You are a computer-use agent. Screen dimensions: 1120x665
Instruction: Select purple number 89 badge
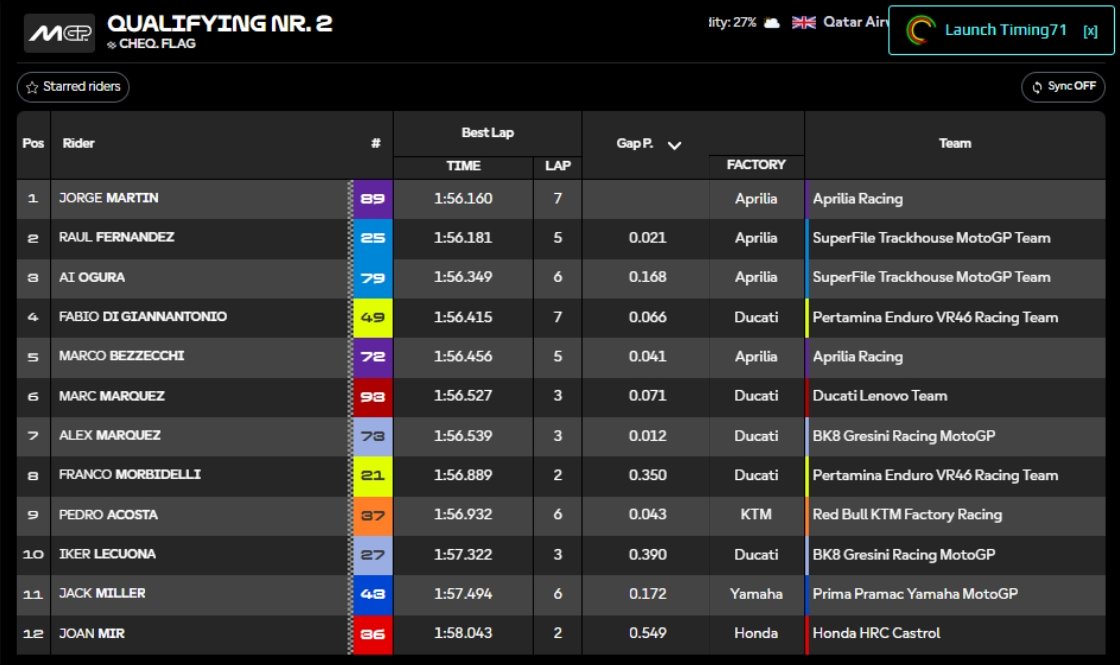pos(372,199)
